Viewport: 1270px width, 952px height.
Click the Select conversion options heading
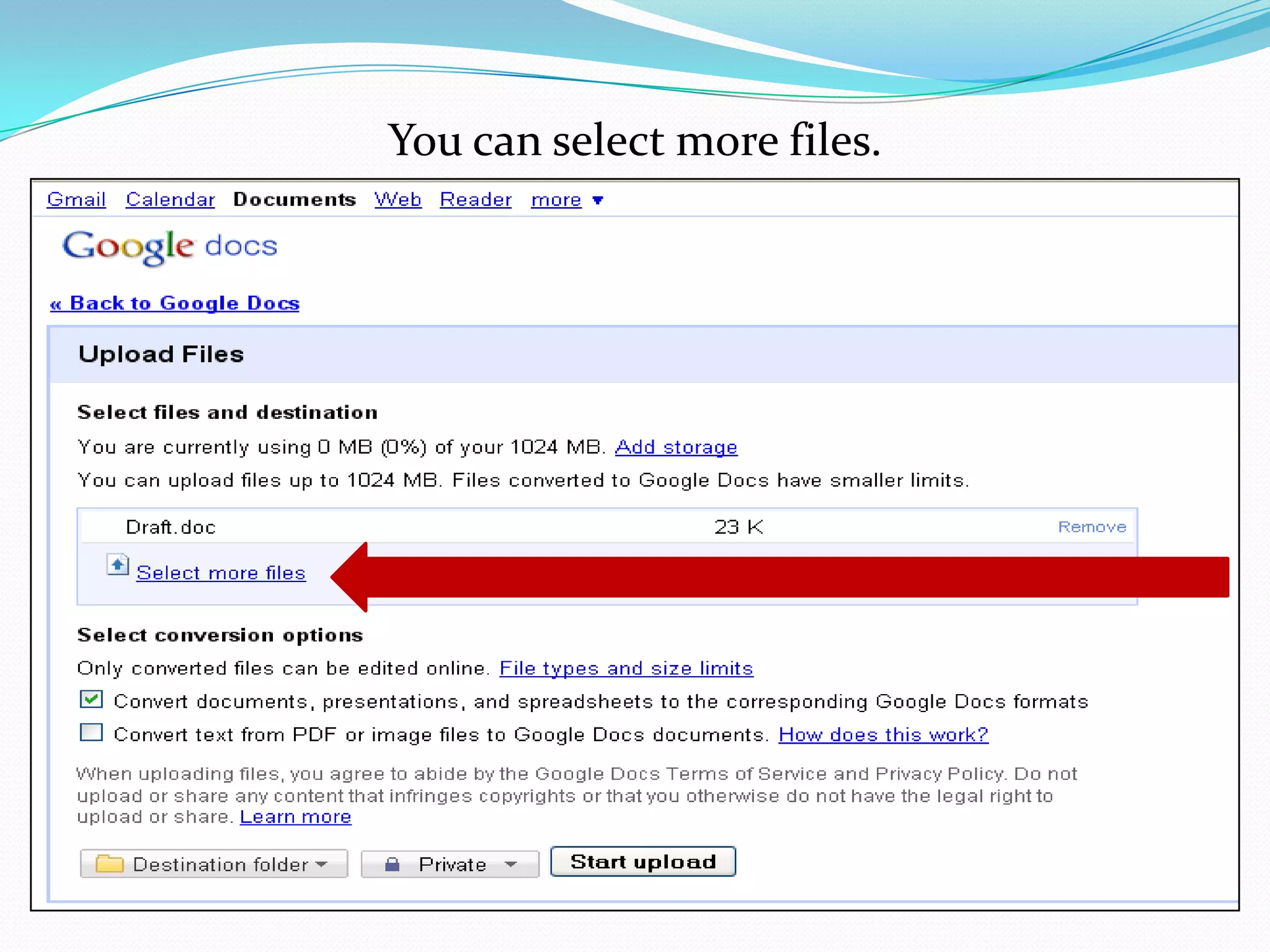(x=220, y=635)
